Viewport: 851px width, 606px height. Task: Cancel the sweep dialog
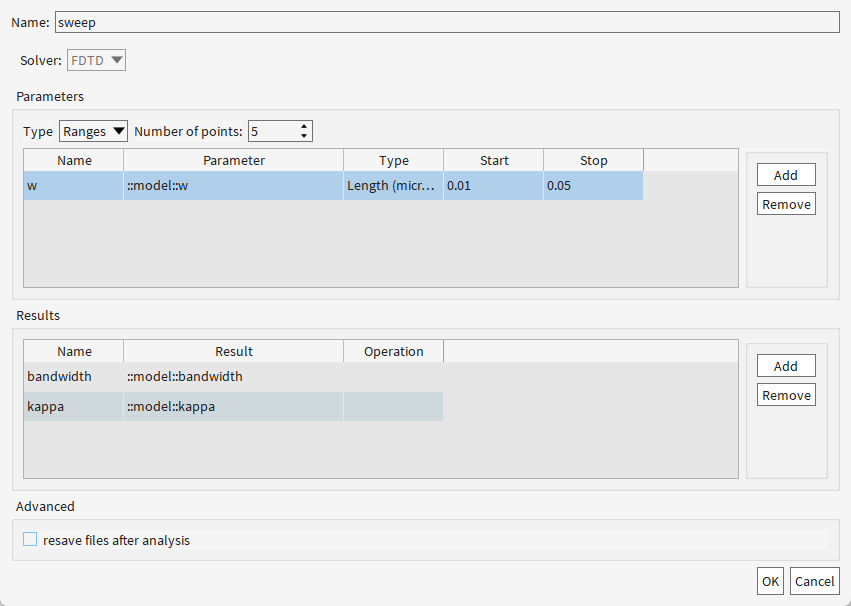click(815, 581)
